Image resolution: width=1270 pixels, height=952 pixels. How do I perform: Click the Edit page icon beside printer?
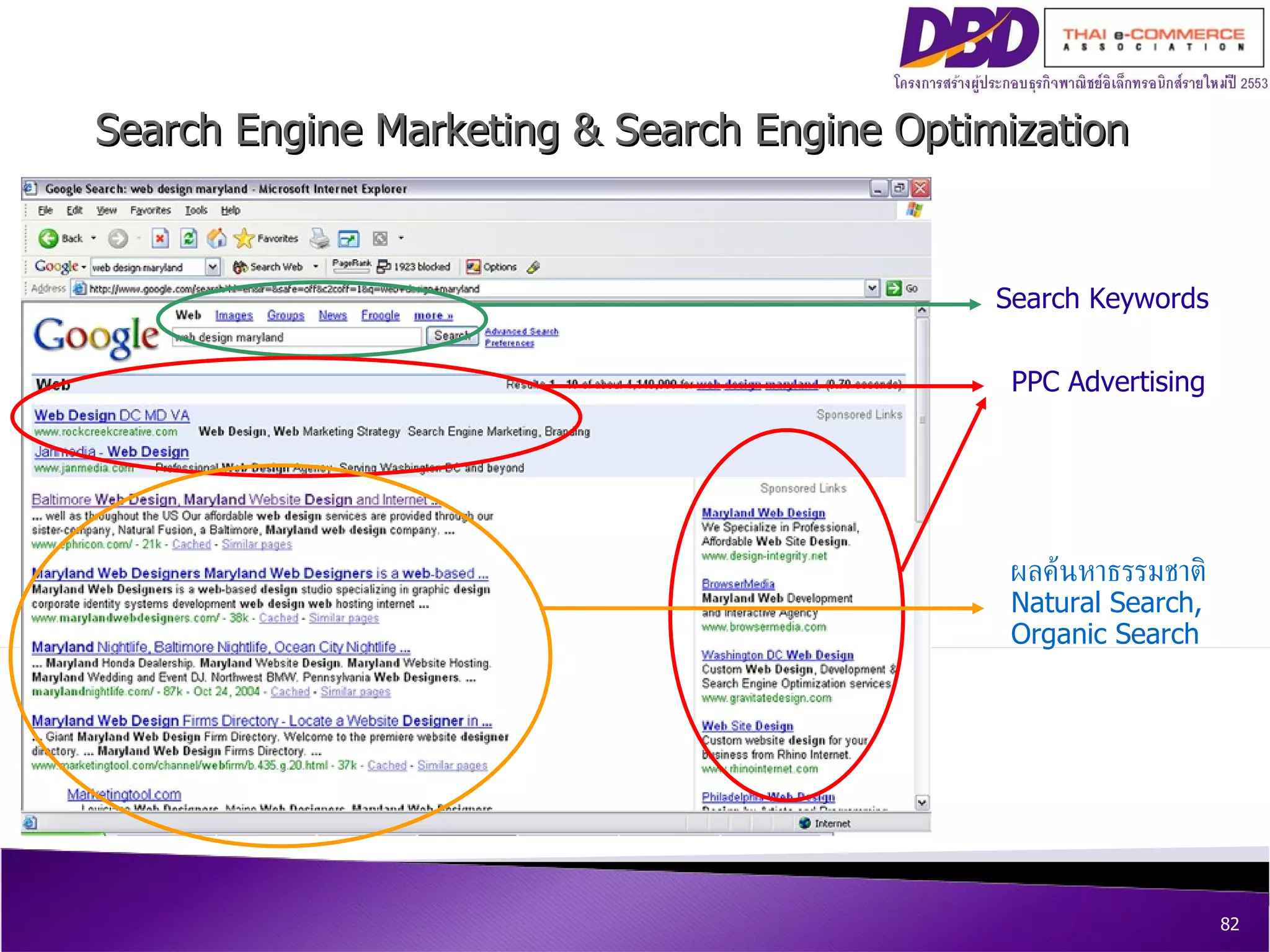point(349,239)
